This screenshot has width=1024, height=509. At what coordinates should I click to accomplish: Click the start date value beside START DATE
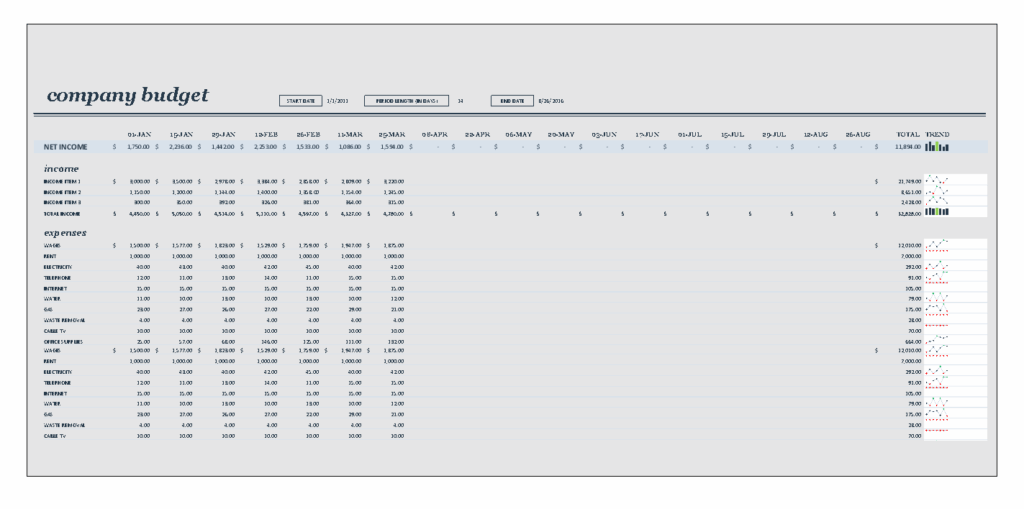click(x=338, y=101)
